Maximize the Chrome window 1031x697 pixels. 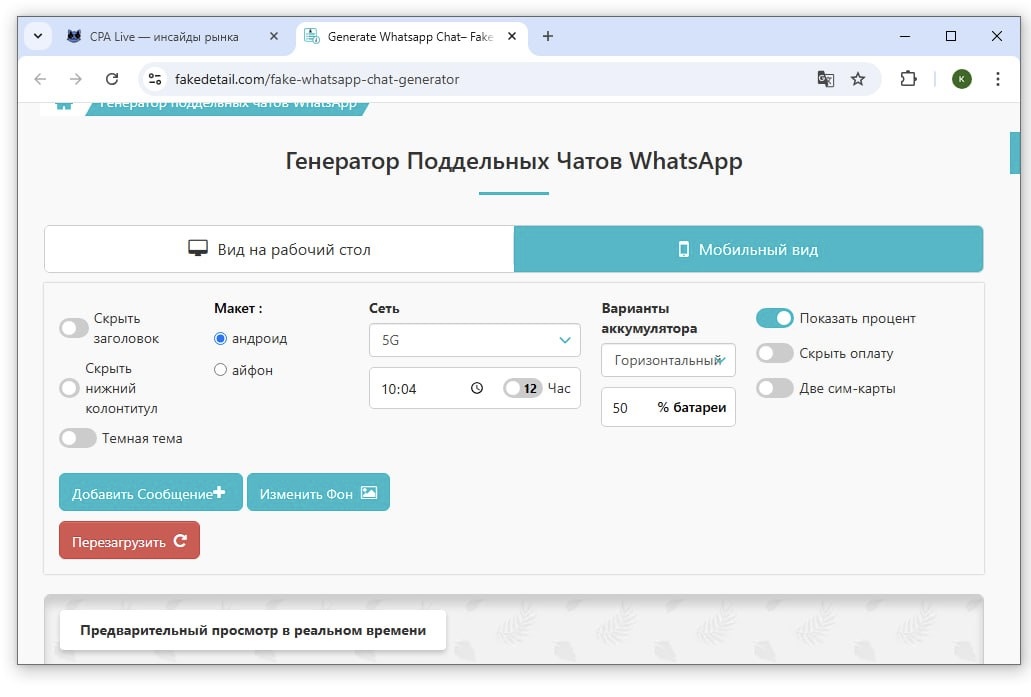click(x=951, y=36)
